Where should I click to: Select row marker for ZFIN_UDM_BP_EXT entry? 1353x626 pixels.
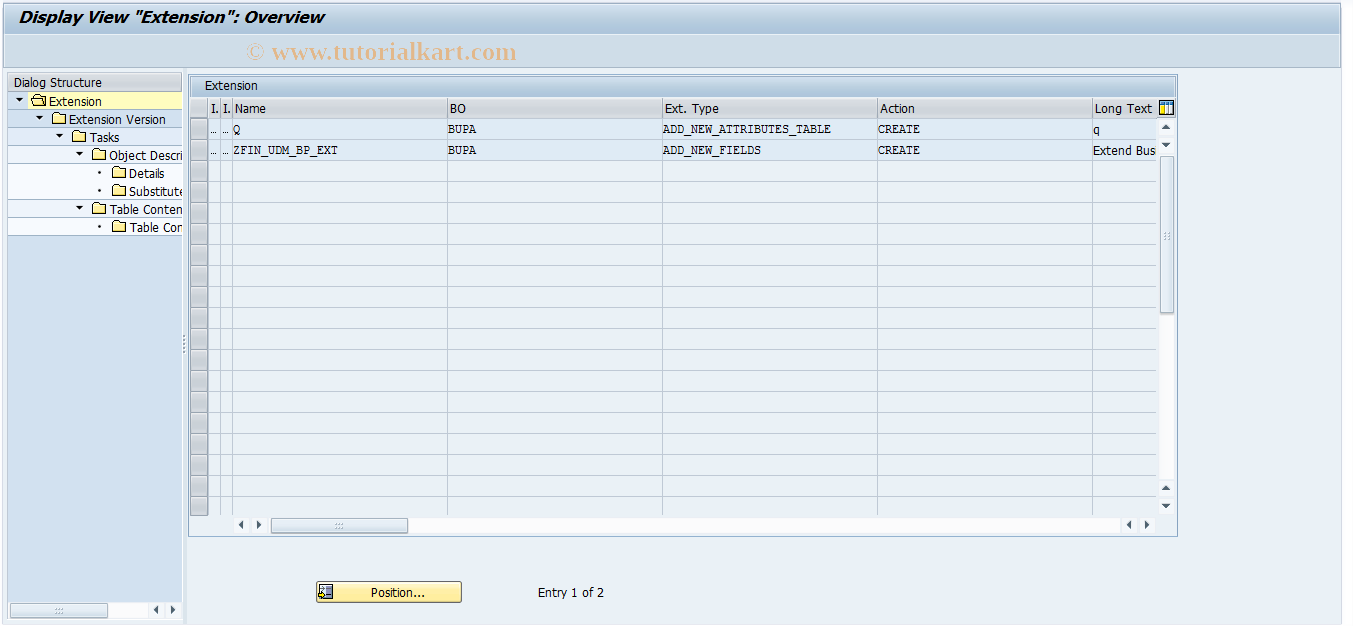tap(199, 150)
